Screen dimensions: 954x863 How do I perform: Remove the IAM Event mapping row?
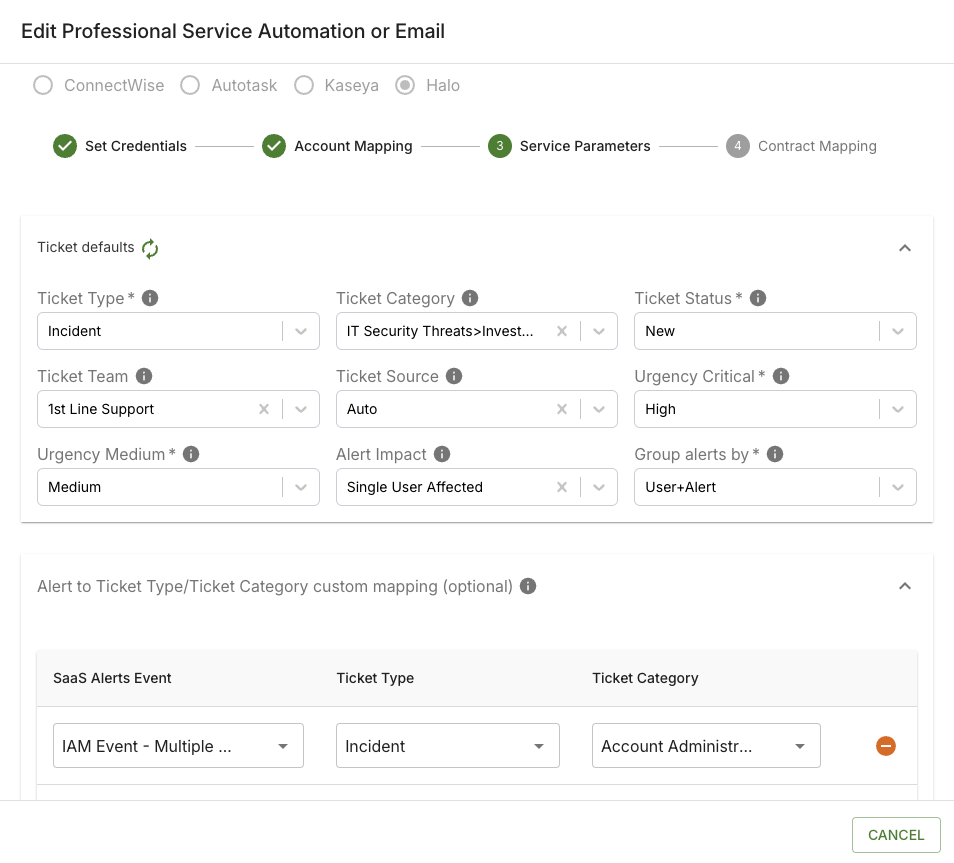point(885,746)
